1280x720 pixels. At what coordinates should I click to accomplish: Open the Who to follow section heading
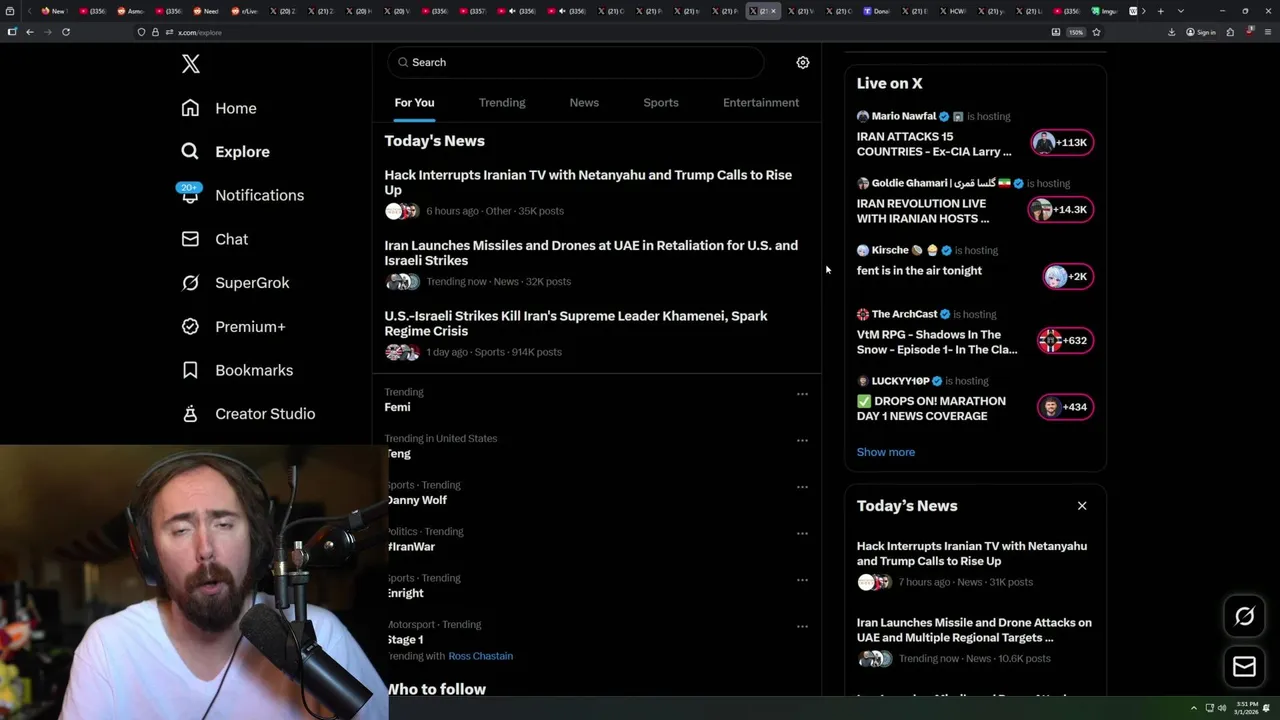pyautogui.click(x=436, y=689)
